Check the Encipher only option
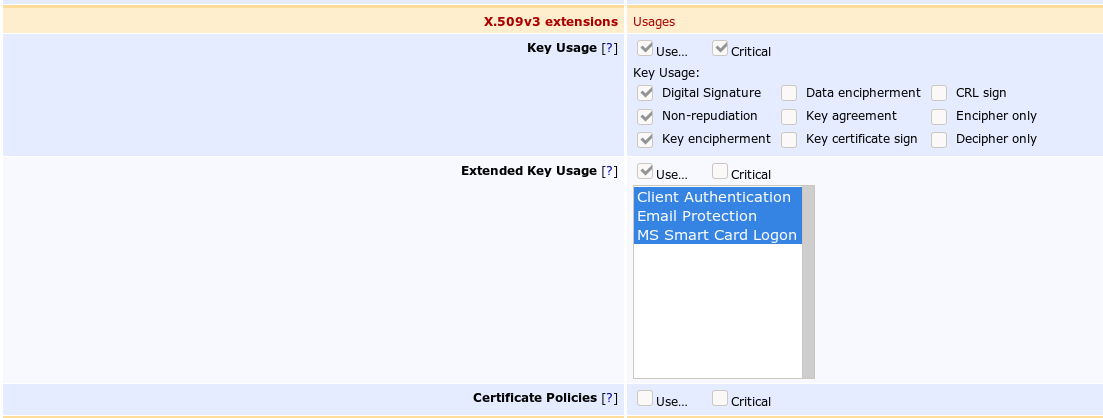Image resolution: width=1103 pixels, height=418 pixels. tap(939, 116)
